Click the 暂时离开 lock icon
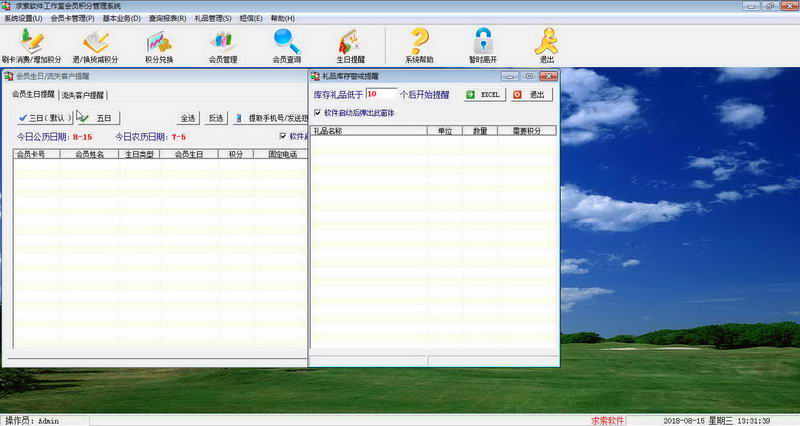Image resolution: width=800 pixels, height=426 pixels. pos(484,44)
